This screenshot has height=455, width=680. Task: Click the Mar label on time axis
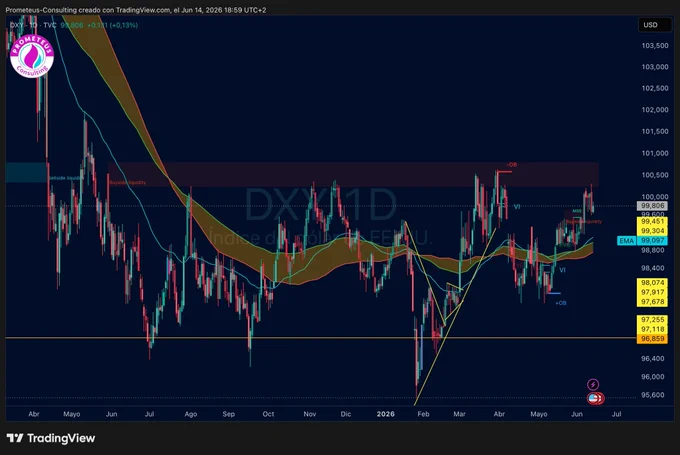click(459, 414)
